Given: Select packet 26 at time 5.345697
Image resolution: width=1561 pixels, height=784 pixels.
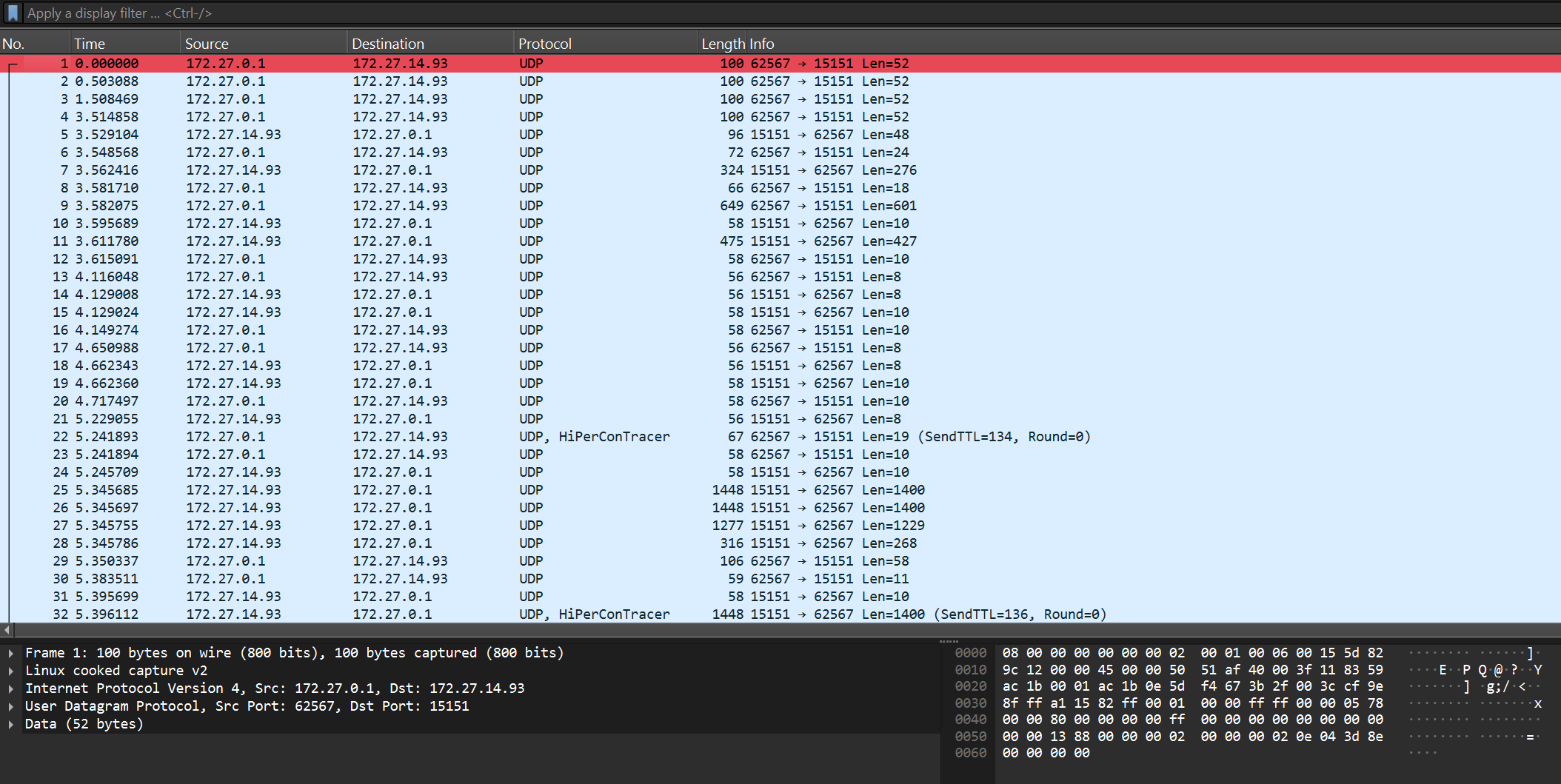Looking at the screenshot, I should coord(780,508).
